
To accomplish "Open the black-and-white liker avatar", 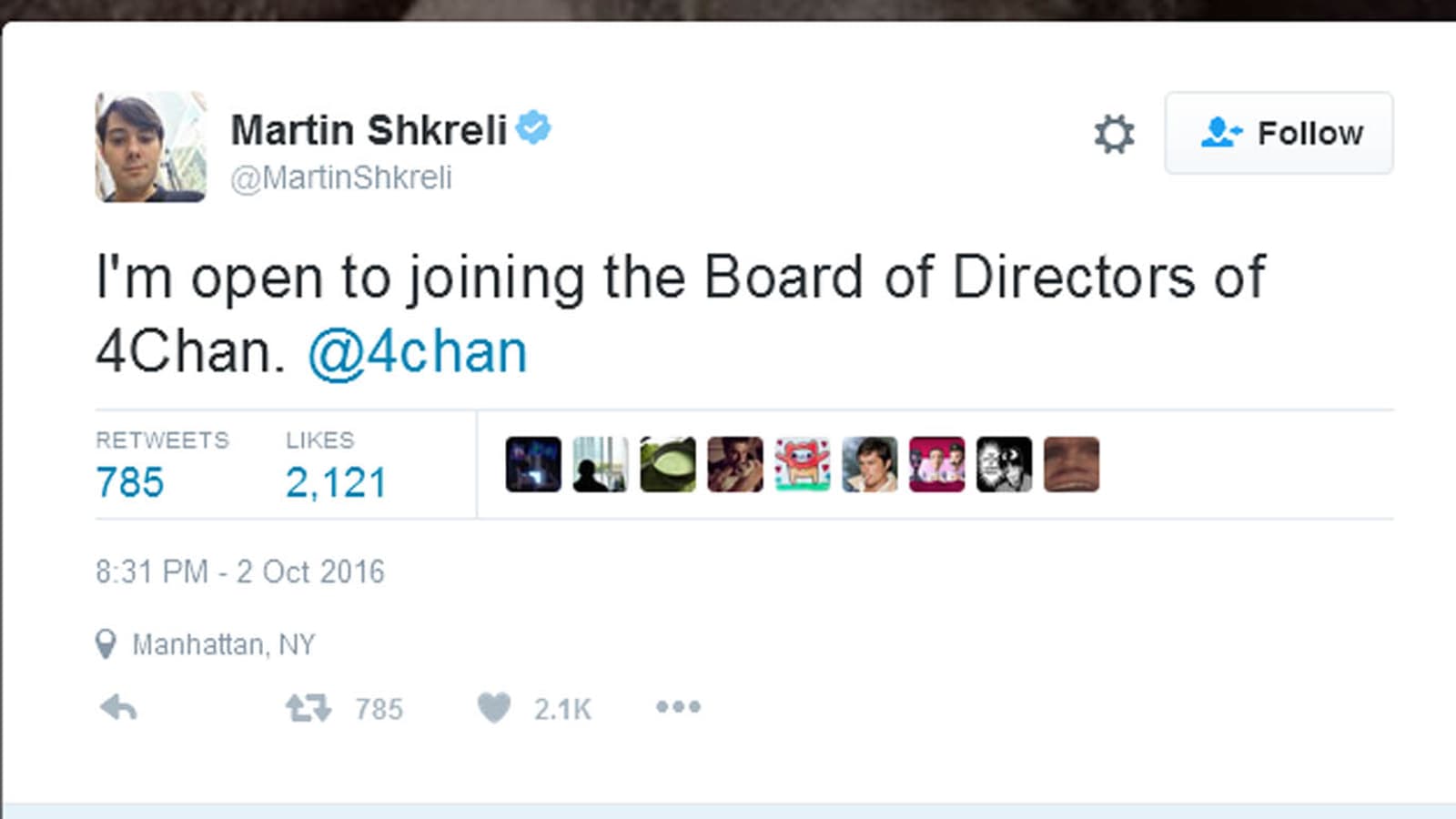I will pos(1005,464).
